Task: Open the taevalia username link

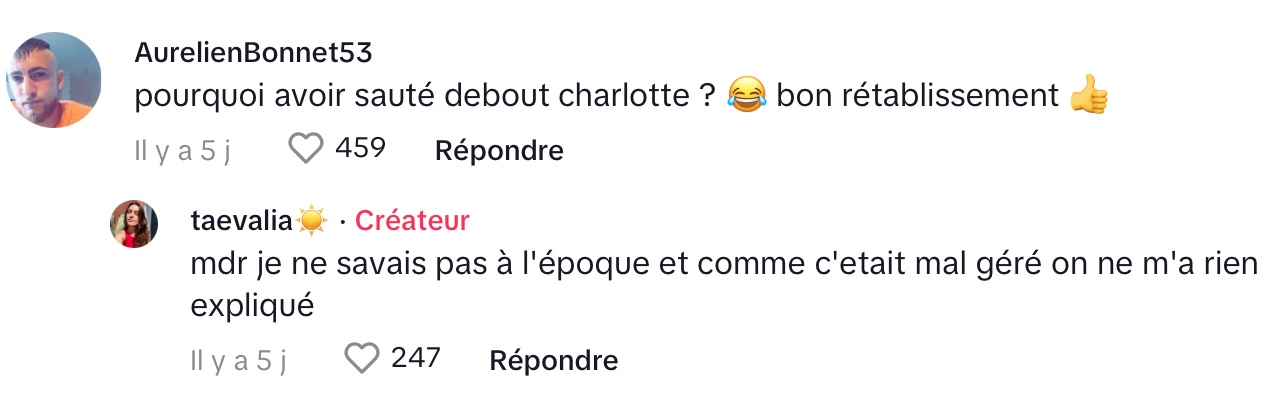Action: pyautogui.click(x=242, y=221)
